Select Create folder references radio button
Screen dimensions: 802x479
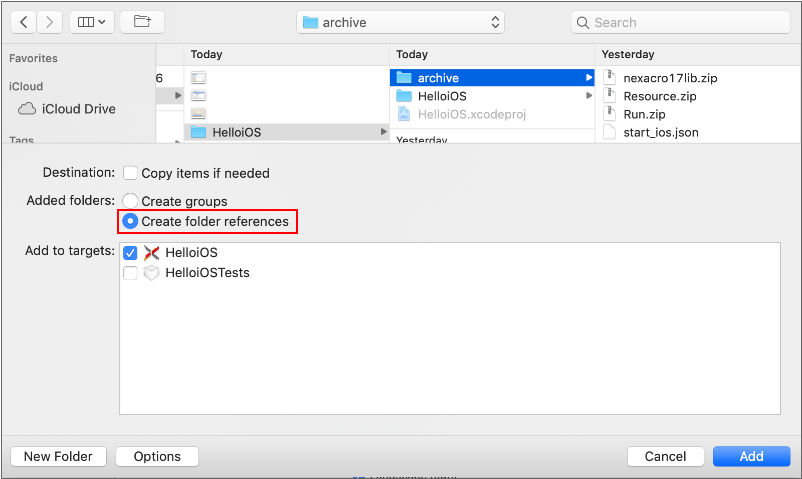coord(130,221)
